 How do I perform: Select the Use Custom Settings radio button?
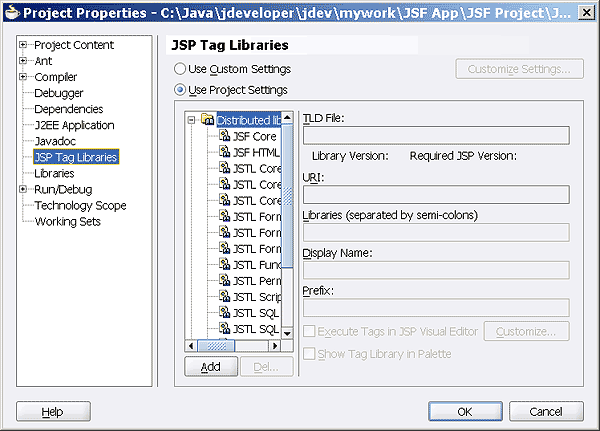point(180,69)
